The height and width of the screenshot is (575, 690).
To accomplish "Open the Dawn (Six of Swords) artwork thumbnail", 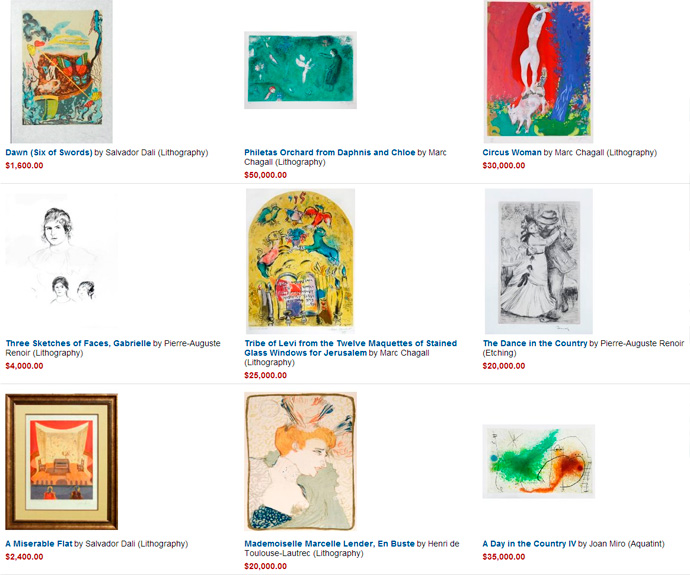I will [x=62, y=72].
